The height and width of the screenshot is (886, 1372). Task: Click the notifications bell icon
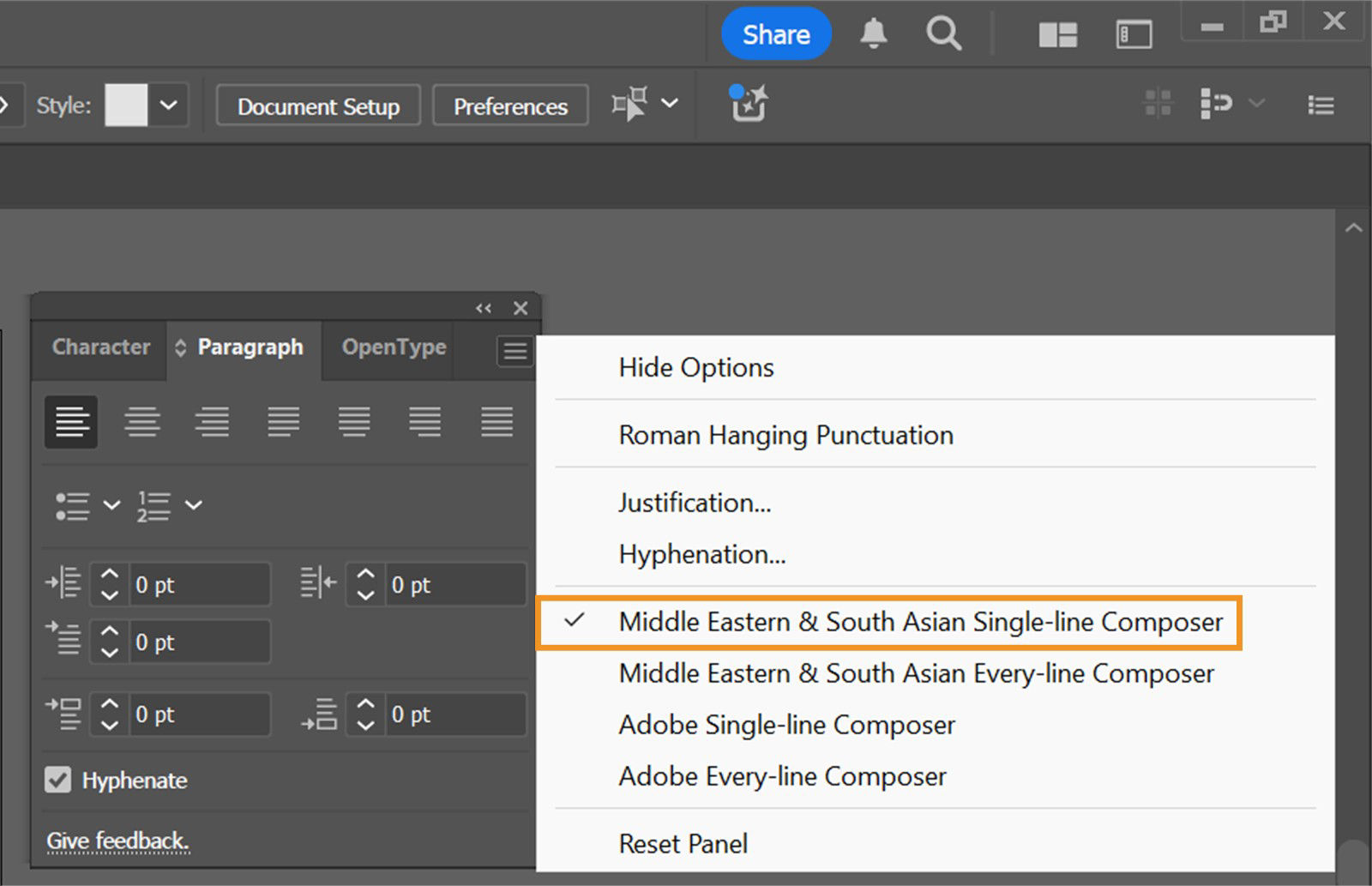tap(875, 33)
